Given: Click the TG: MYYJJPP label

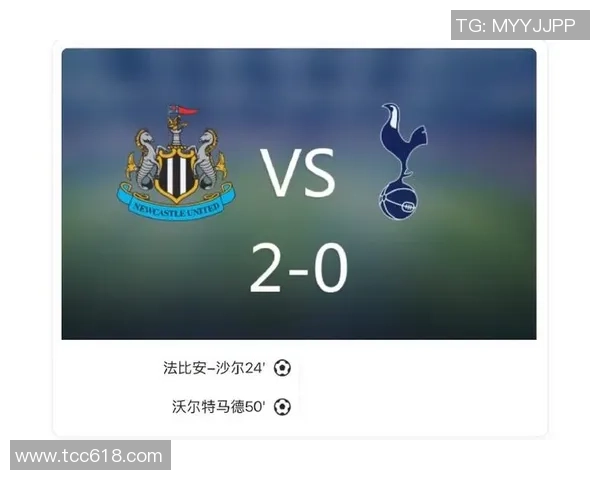Looking at the screenshot, I should [x=520, y=25].
